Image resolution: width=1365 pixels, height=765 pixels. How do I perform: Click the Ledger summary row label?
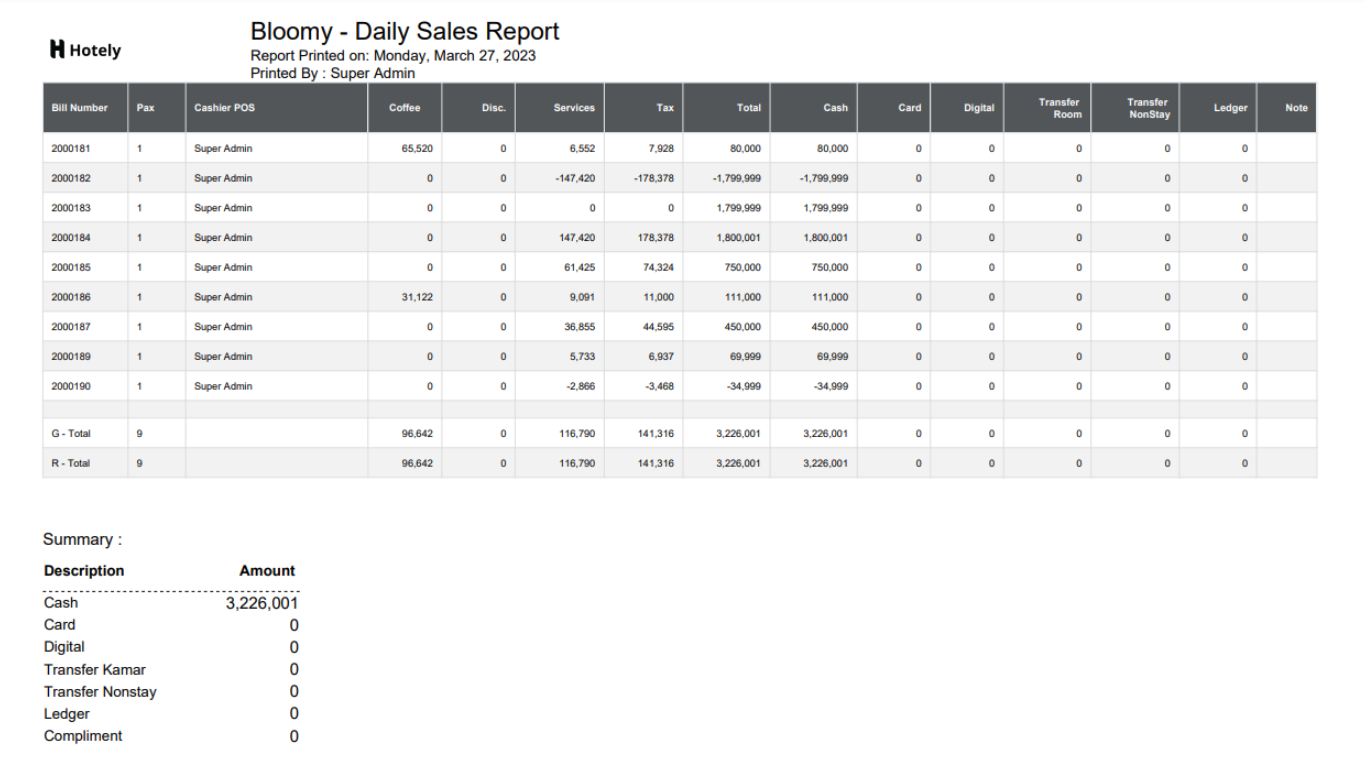(x=67, y=714)
